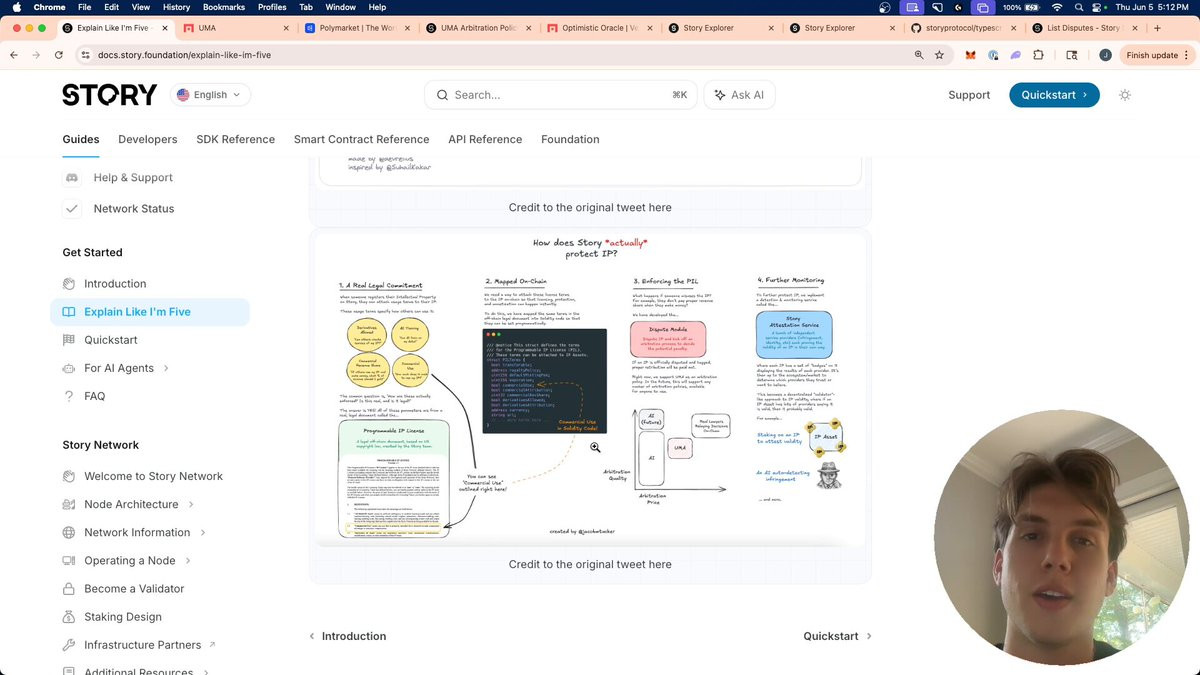
Task: Open the Chrome Bookmarks menu
Action: tap(223, 7)
